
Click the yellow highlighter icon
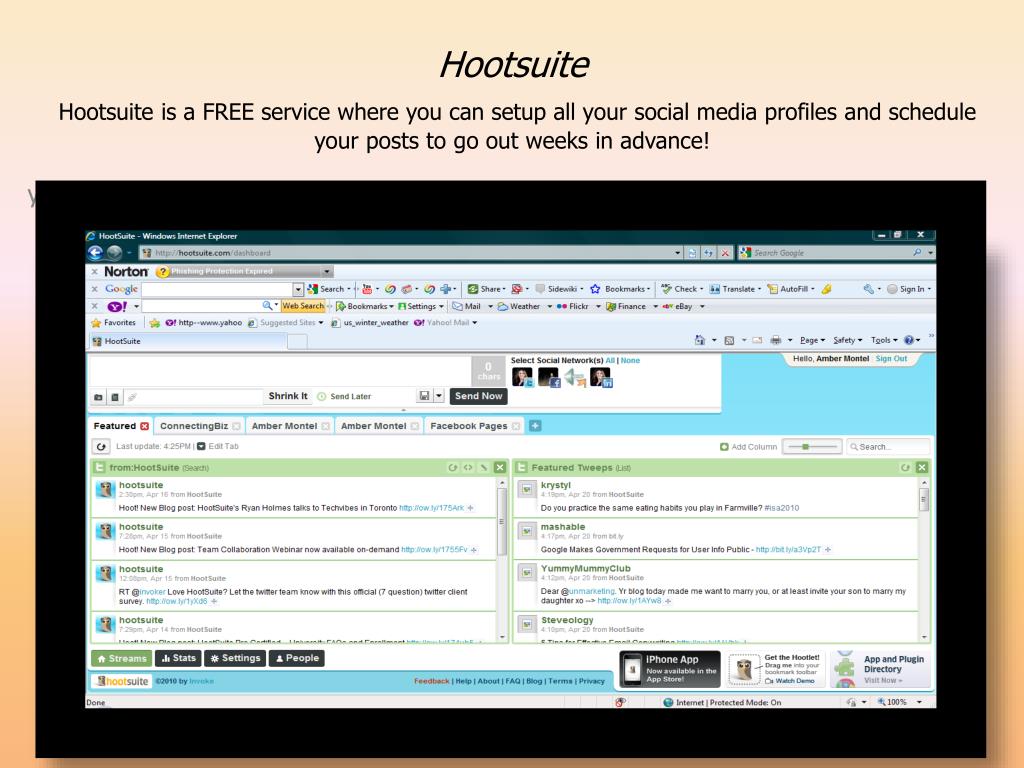827,289
